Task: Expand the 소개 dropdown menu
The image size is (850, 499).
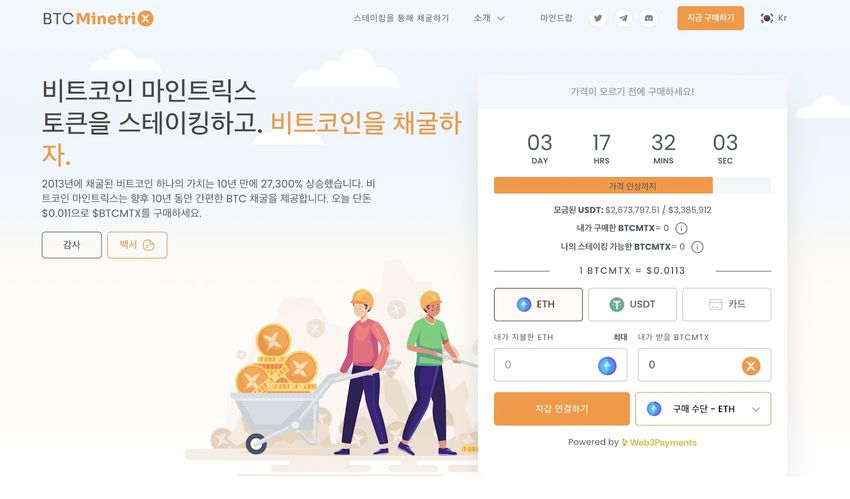Action: pos(489,18)
